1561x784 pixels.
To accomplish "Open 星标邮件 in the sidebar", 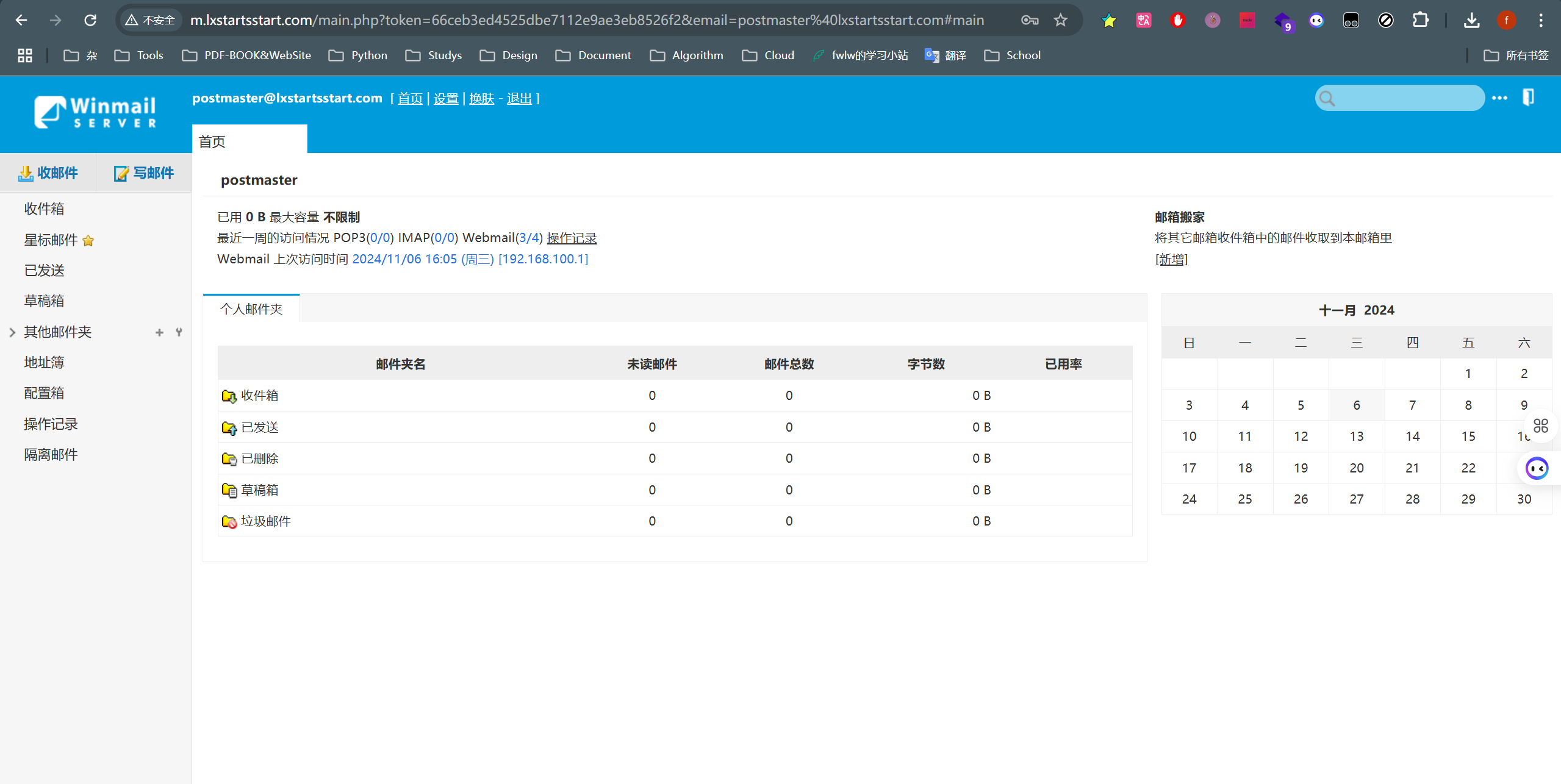I will click(x=51, y=240).
